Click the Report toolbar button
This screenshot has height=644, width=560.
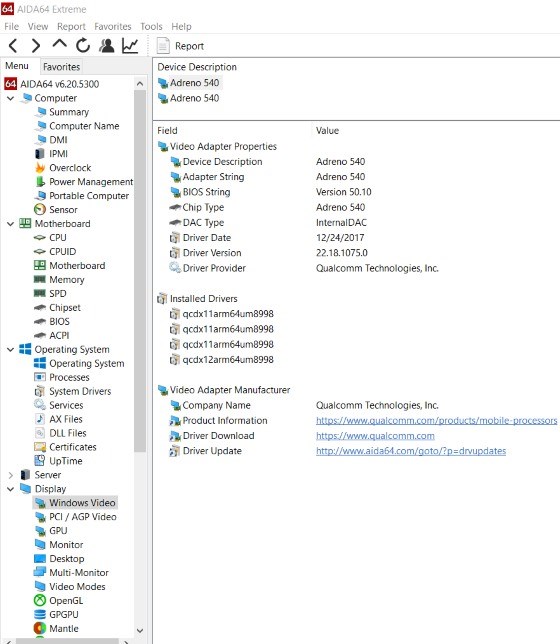coord(180,46)
